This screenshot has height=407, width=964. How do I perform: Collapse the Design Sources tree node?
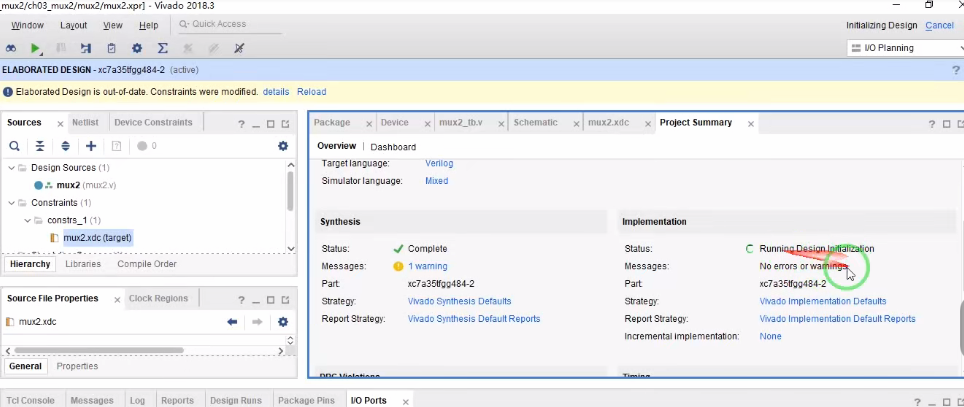11,167
